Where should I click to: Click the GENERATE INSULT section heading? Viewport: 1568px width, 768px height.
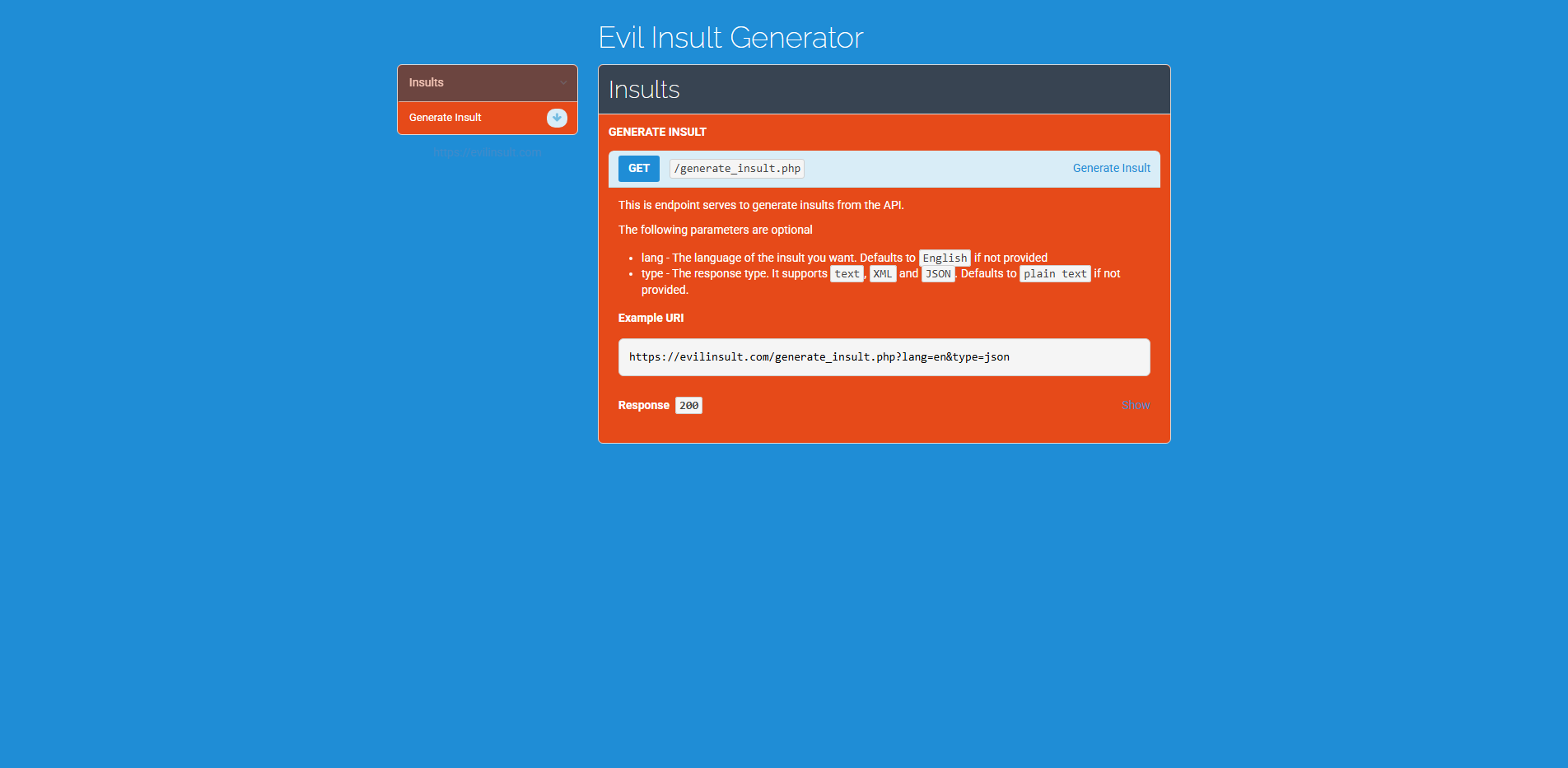(x=657, y=132)
